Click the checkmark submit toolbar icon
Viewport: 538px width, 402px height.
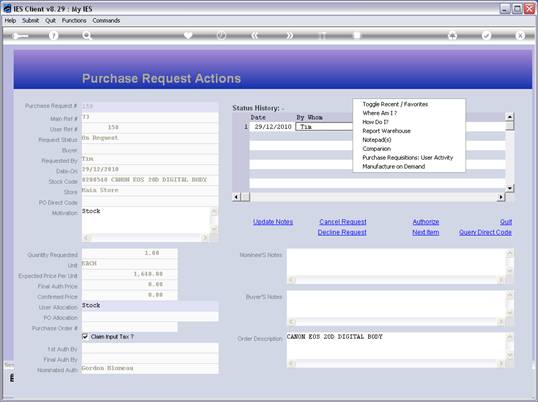(486, 35)
